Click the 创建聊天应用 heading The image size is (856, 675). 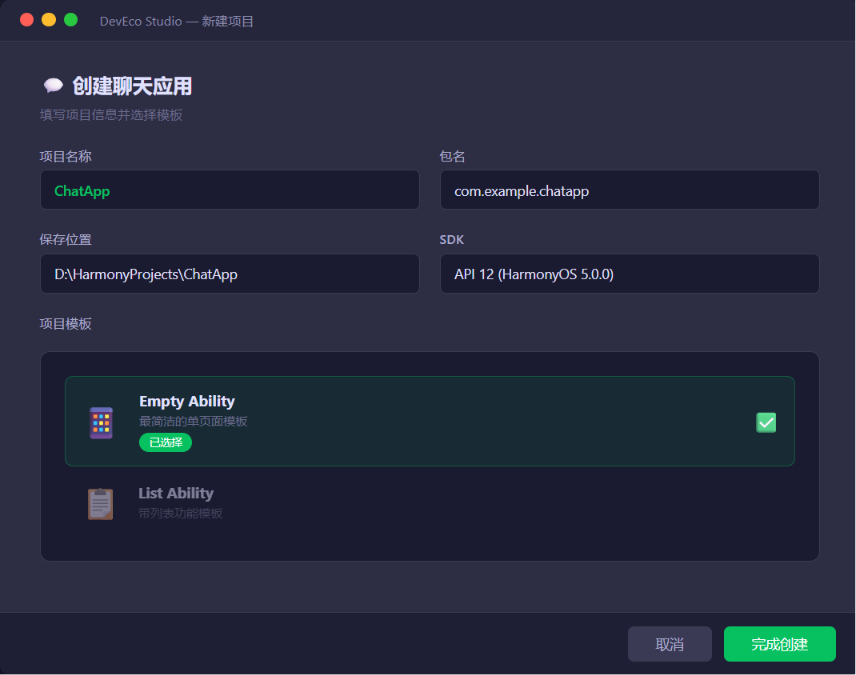tap(132, 86)
